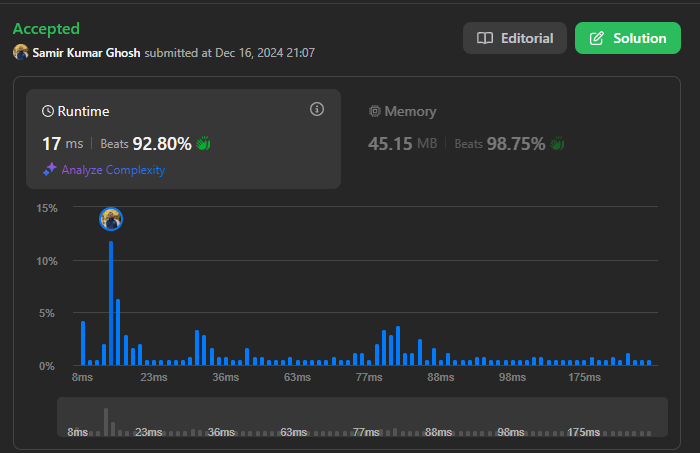Click the small avatar beside Samir Kumar Ghosh
This screenshot has width=700, height=453.
point(21,52)
